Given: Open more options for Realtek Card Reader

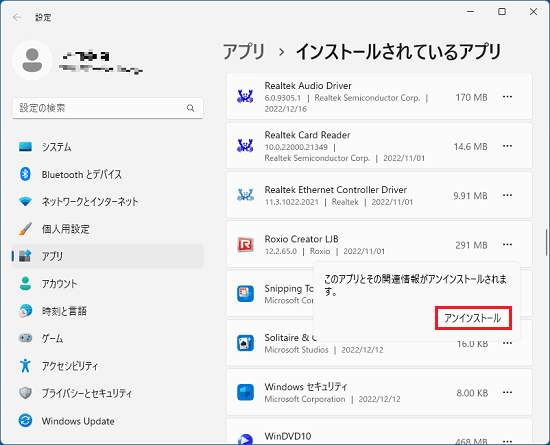Looking at the screenshot, I should [507, 146].
